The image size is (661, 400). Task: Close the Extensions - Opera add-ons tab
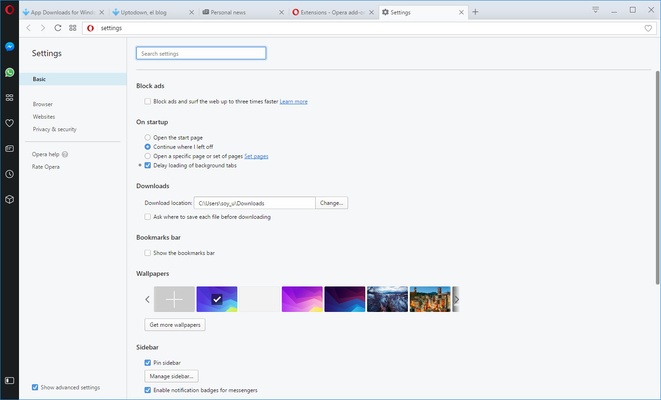coord(371,12)
